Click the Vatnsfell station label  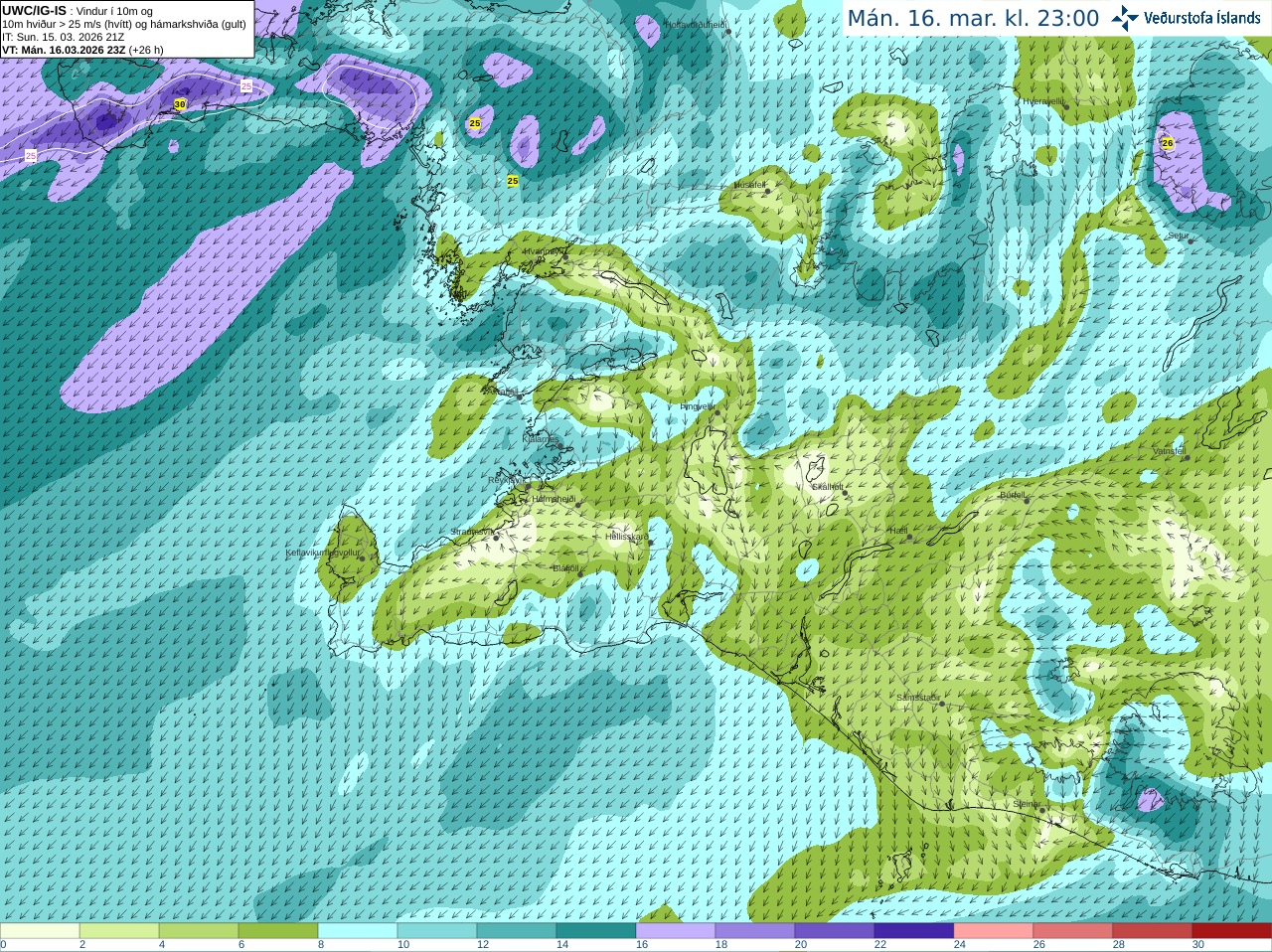tap(1169, 451)
